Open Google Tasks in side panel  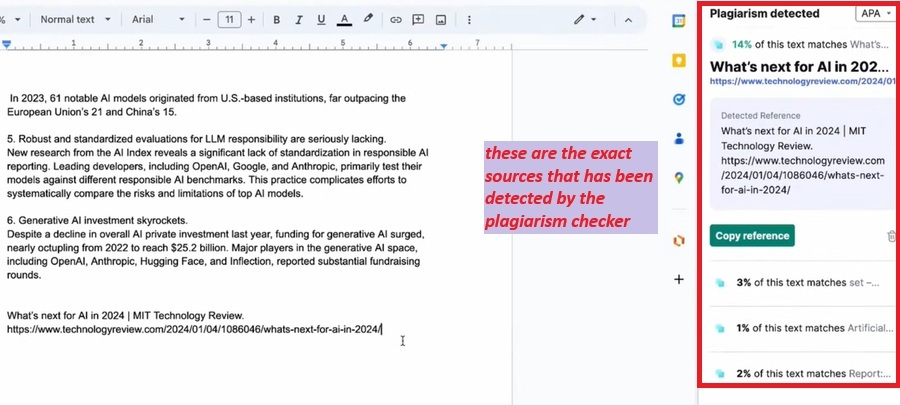[679, 99]
